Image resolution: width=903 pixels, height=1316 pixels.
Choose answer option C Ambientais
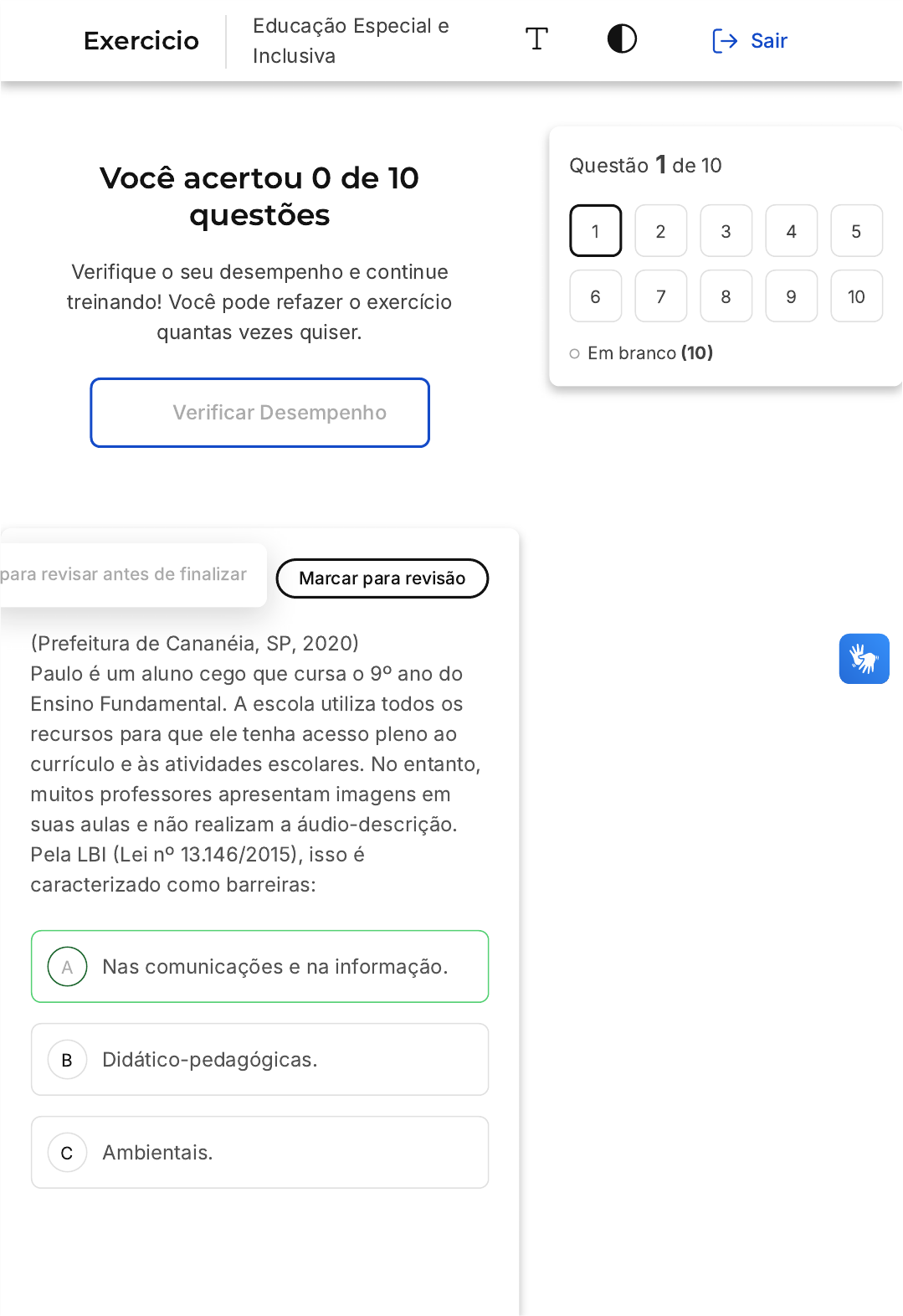pos(259,1152)
